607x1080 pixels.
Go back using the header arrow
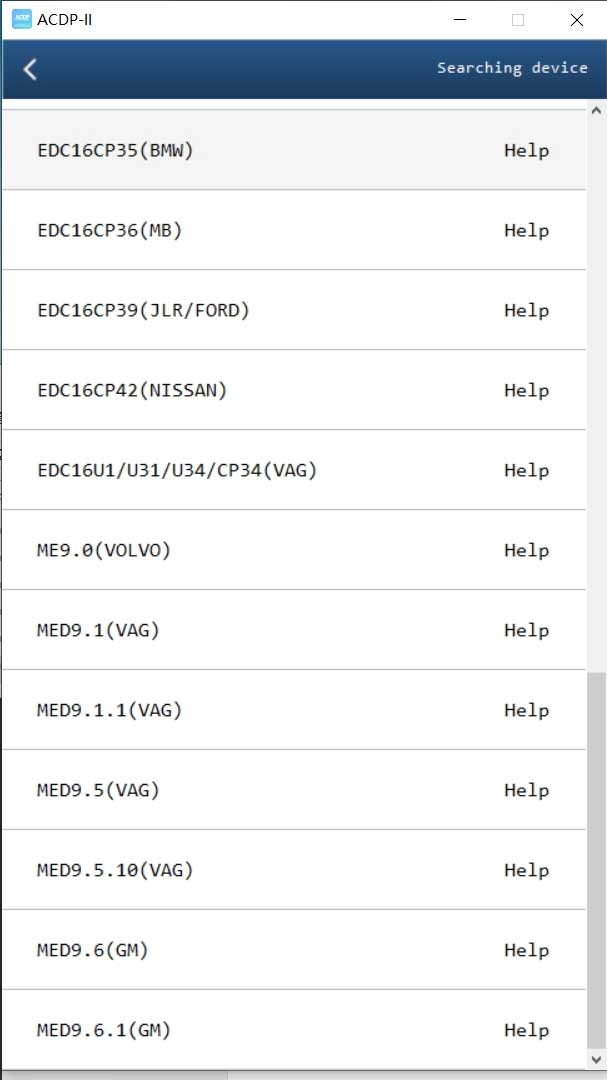pos(30,69)
